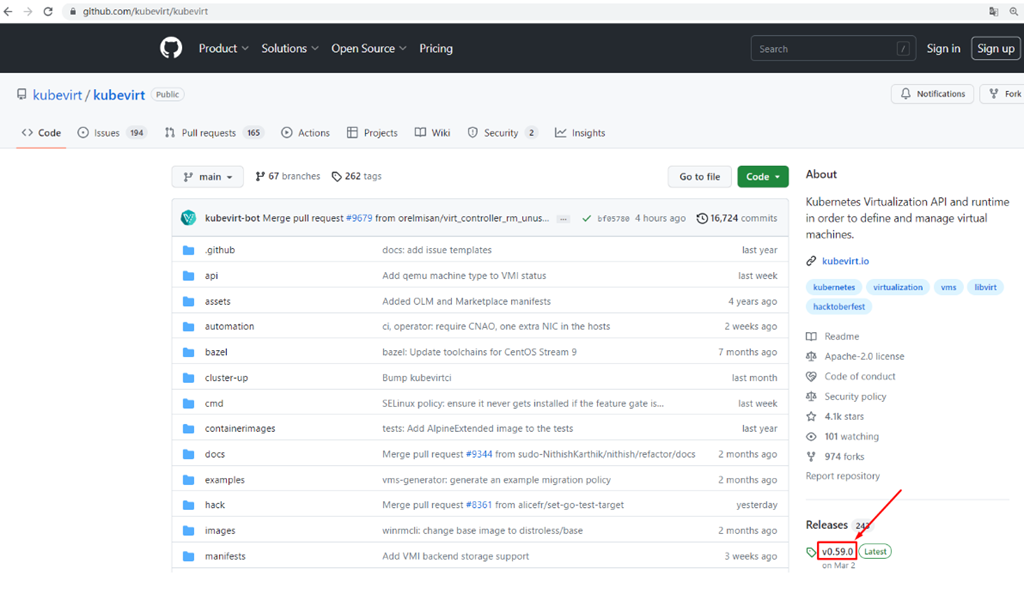This screenshot has width=1024, height=606.
Task: Switch to the Issues tab
Action: pyautogui.click(x=112, y=133)
